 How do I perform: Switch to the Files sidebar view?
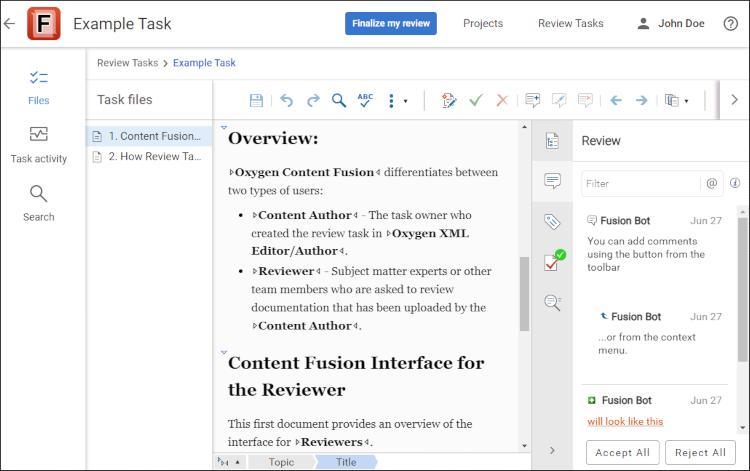(38, 88)
